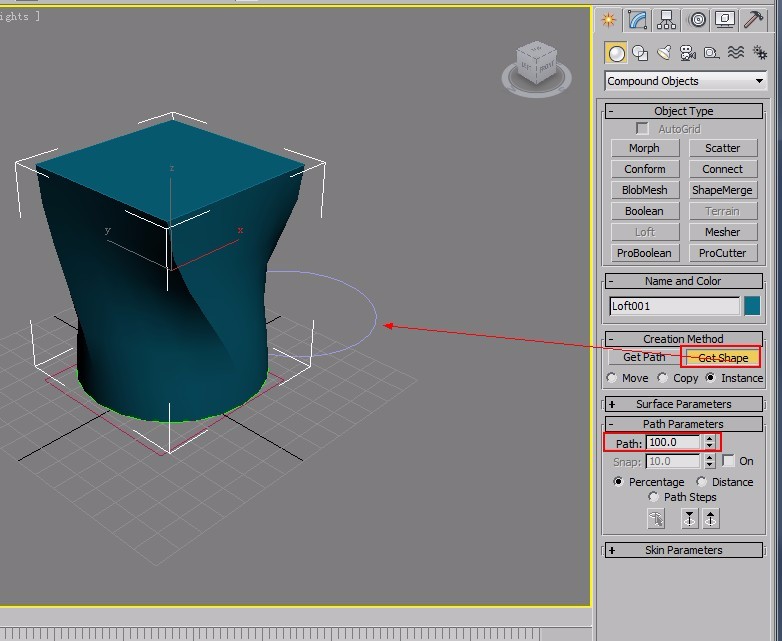
Task: Select the Space Warps category icon
Action: click(x=736, y=53)
